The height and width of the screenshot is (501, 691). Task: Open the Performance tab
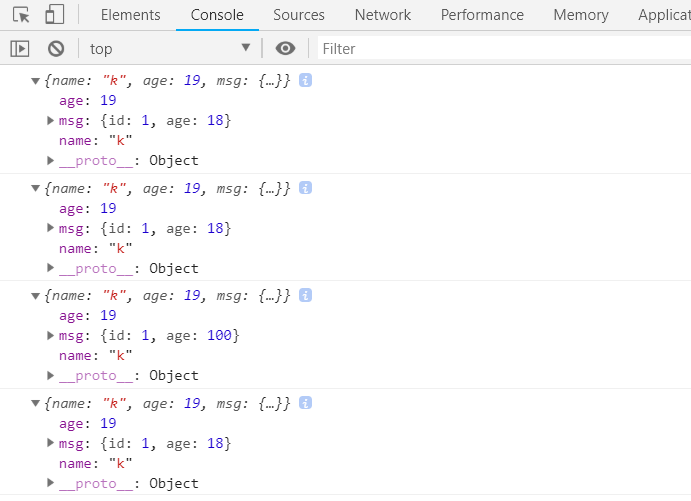[482, 15]
